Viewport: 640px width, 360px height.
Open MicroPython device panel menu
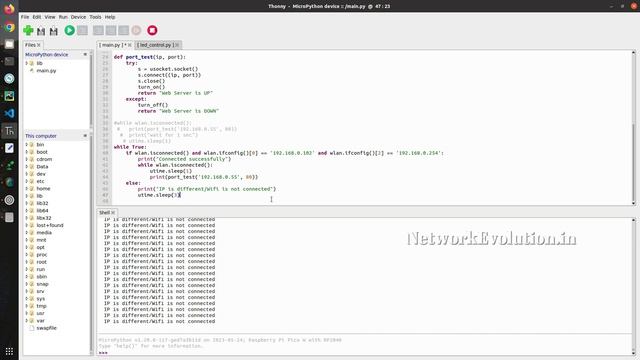coord(85,54)
